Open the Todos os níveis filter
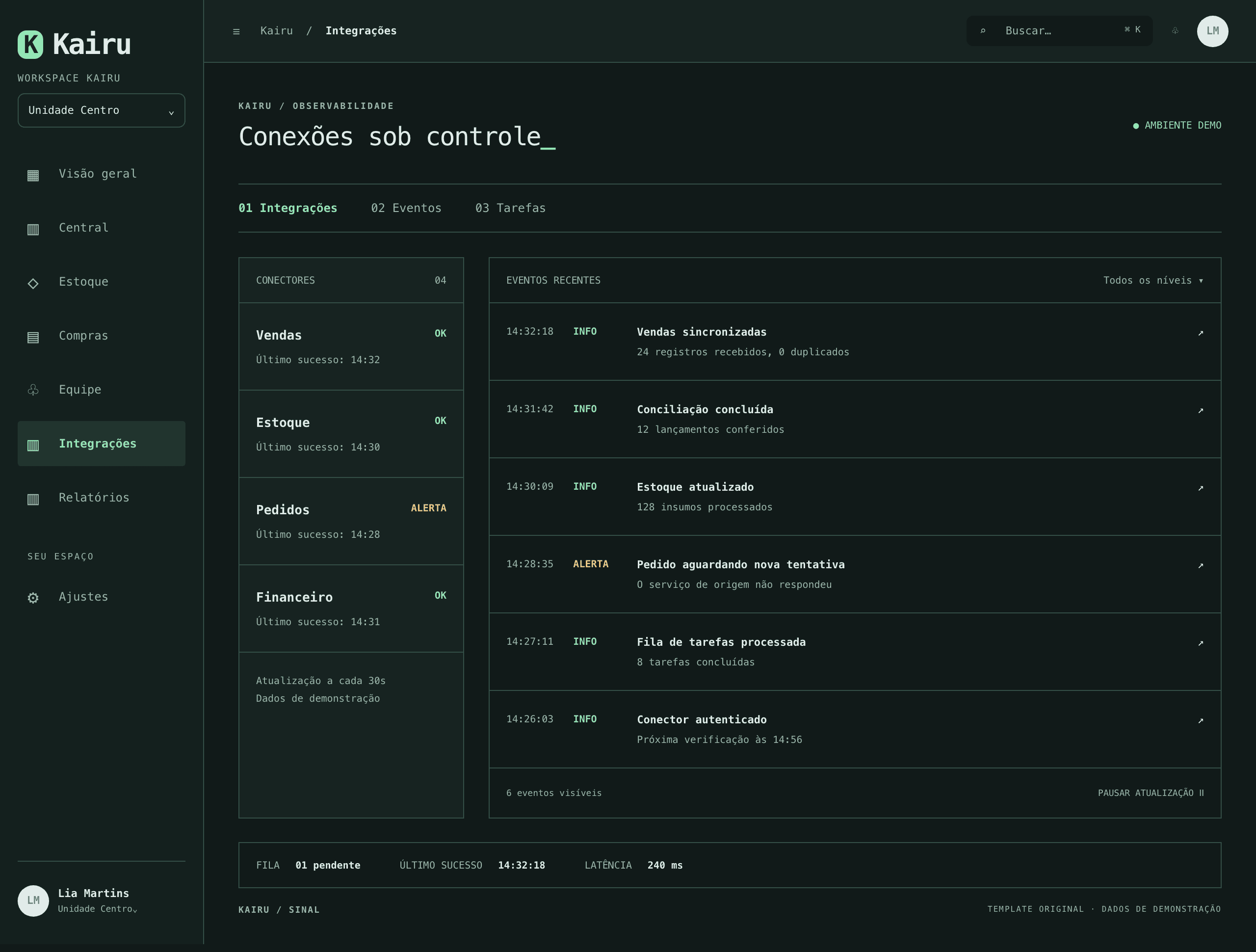 1152,280
